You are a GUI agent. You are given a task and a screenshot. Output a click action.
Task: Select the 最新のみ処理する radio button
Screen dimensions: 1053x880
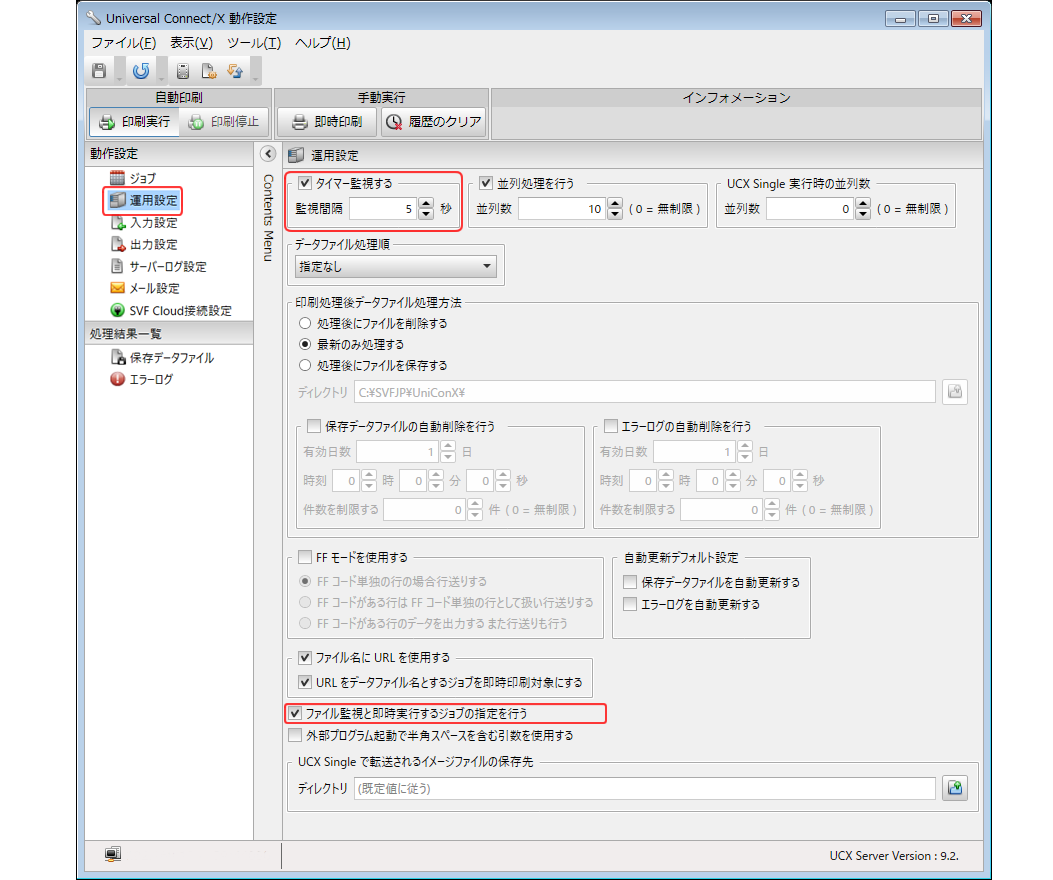pyautogui.click(x=305, y=344)
